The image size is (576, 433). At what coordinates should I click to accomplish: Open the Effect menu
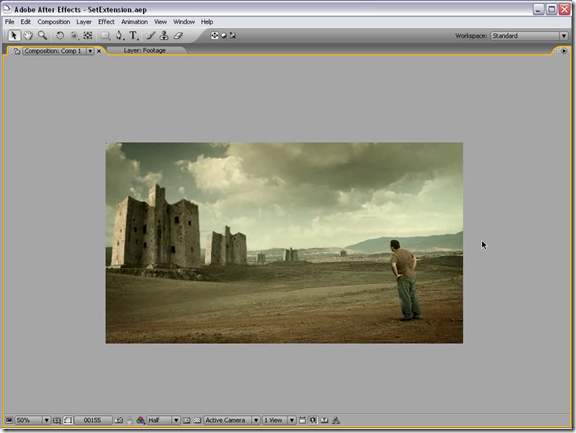[x=106, y=22]
